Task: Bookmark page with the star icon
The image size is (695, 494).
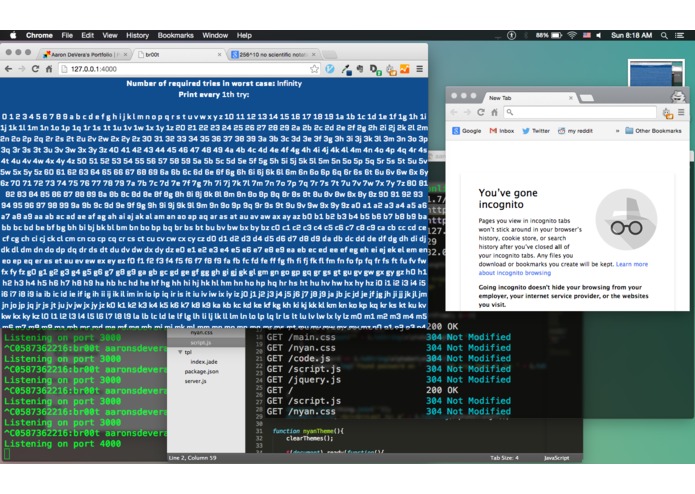Action: (x=314, y=69)
